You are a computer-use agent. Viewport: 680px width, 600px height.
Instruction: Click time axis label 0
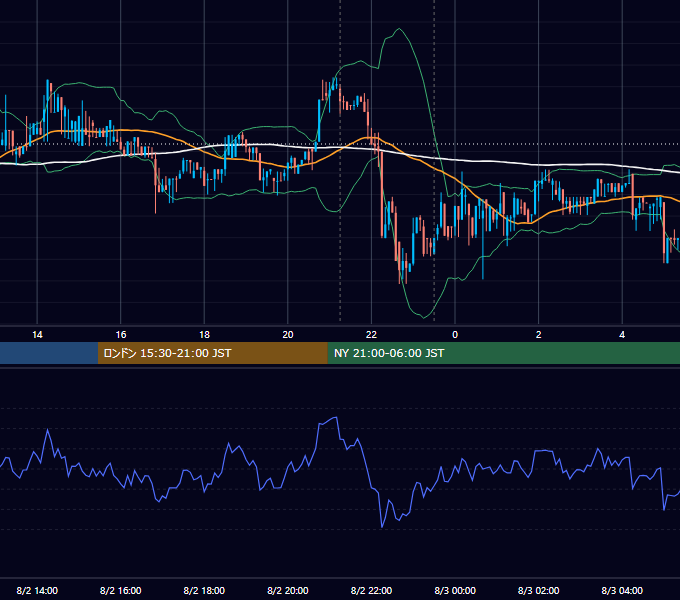pos(455,335)
